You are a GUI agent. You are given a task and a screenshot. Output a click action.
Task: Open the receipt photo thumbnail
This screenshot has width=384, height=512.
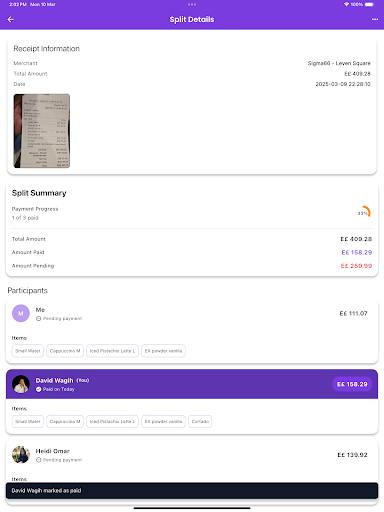pos(42,131)
